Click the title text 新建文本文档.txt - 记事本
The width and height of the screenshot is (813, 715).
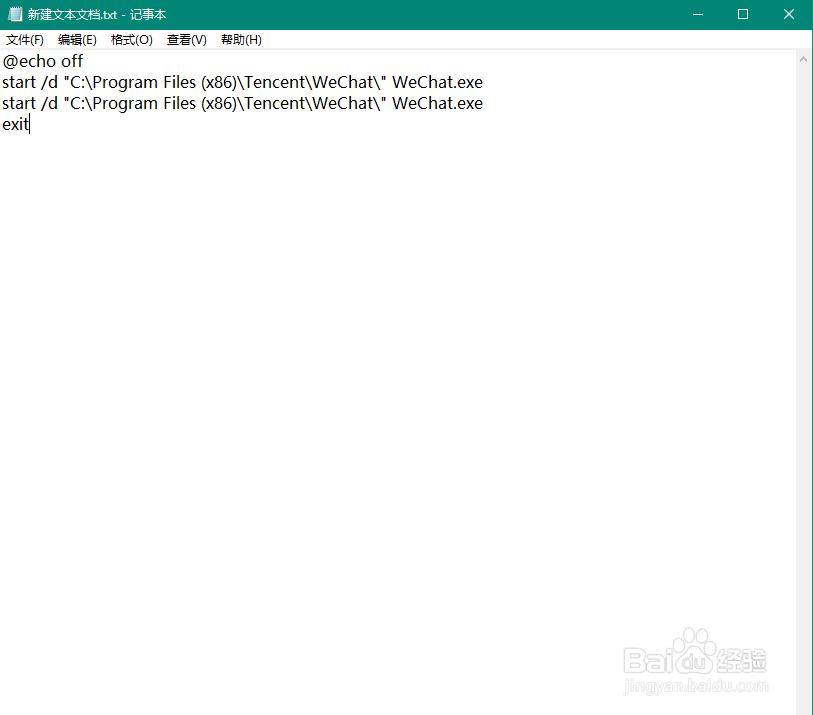97,15
